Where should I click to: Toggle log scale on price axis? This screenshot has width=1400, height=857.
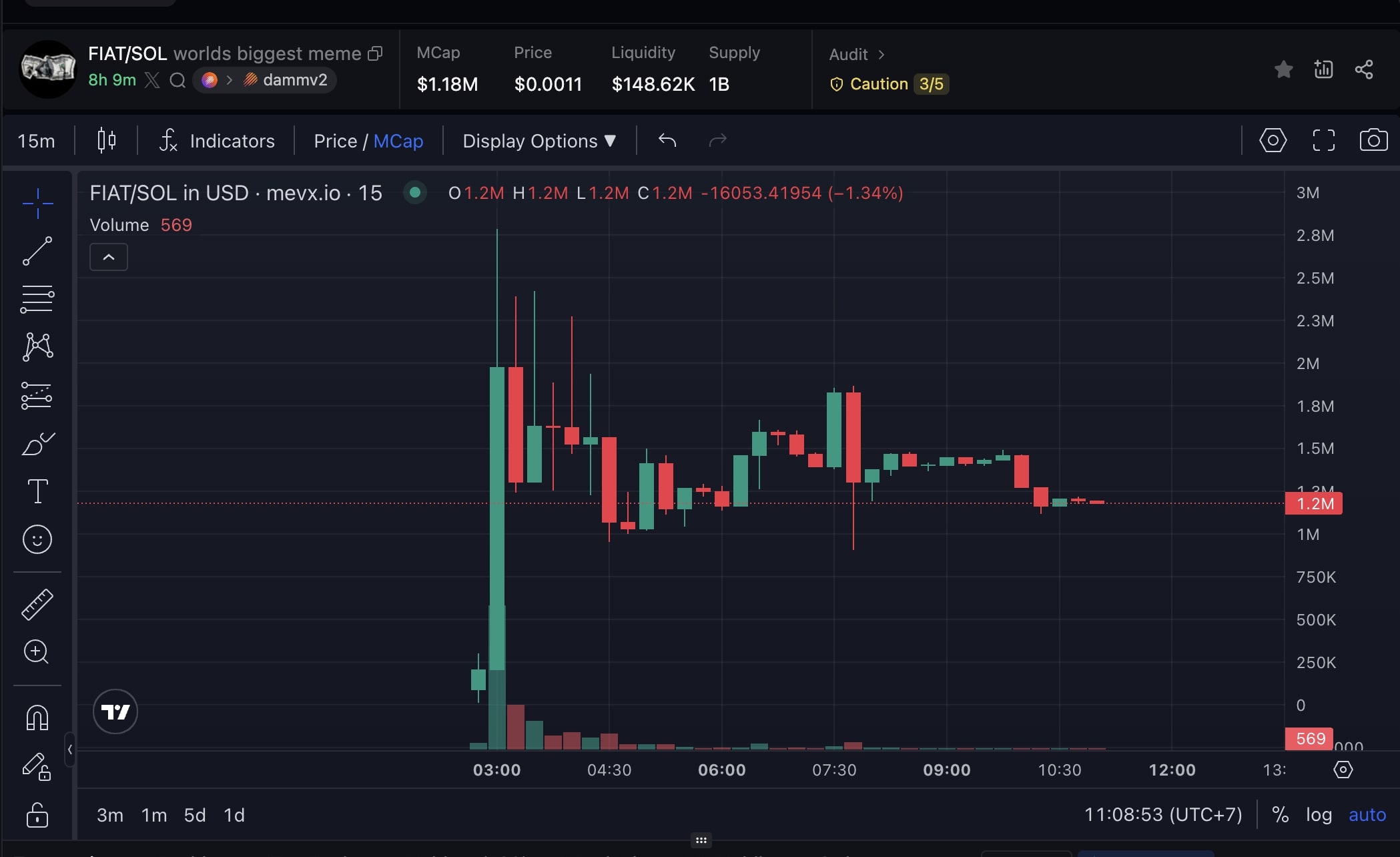coord(1319,815)
